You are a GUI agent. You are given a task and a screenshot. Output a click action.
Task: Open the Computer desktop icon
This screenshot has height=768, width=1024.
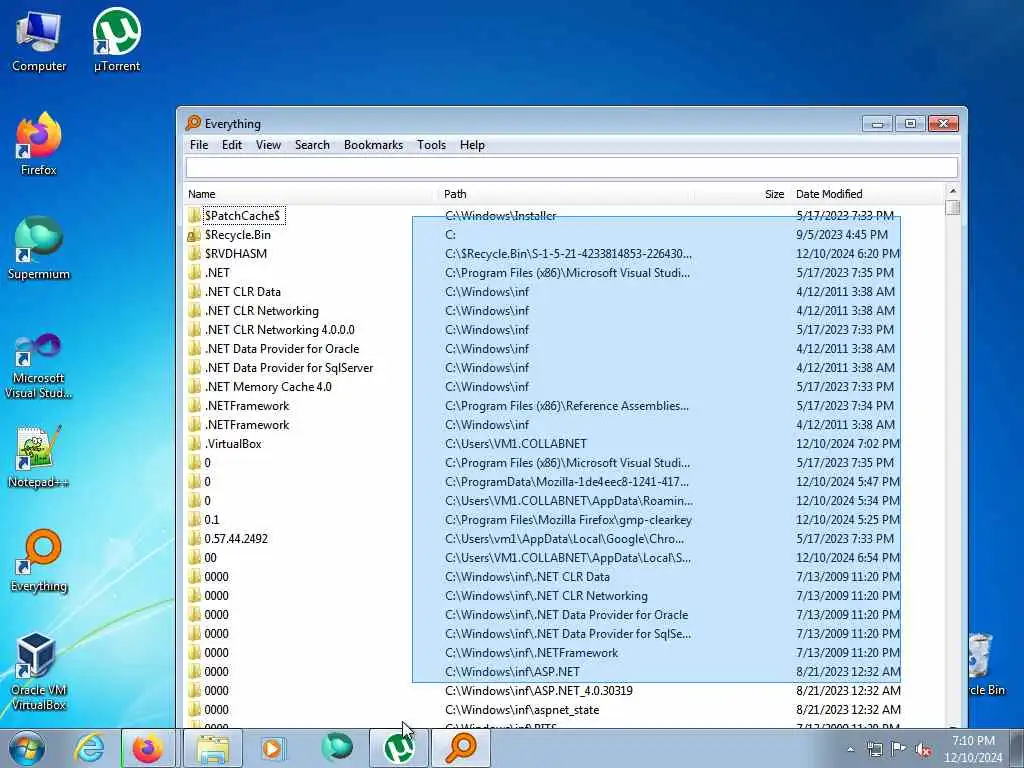[x=39, y=41]
